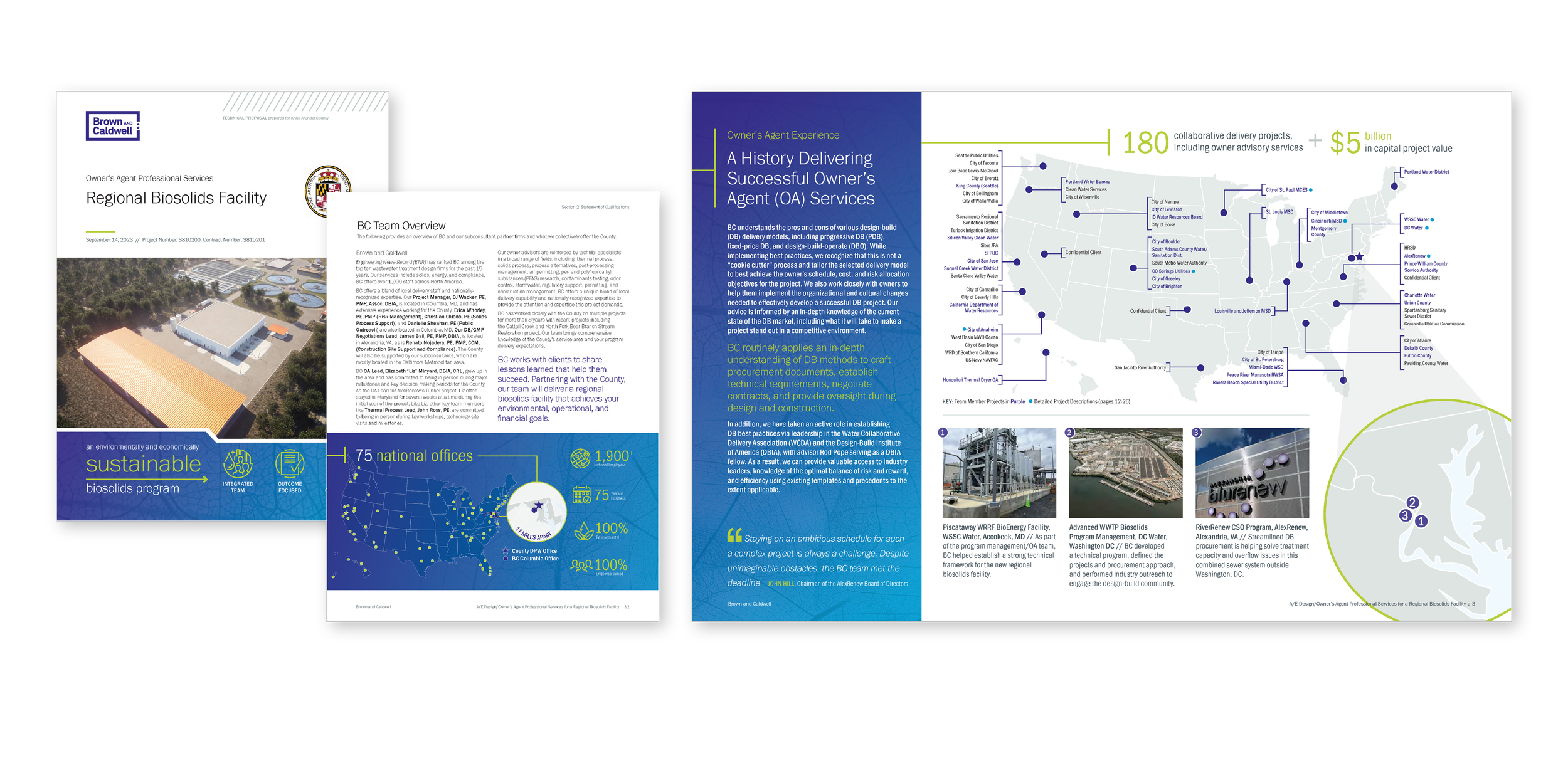The image size is (1568, 763).
Task: Click the calendar icon beside 75 years
Action: tap(581, 495)
